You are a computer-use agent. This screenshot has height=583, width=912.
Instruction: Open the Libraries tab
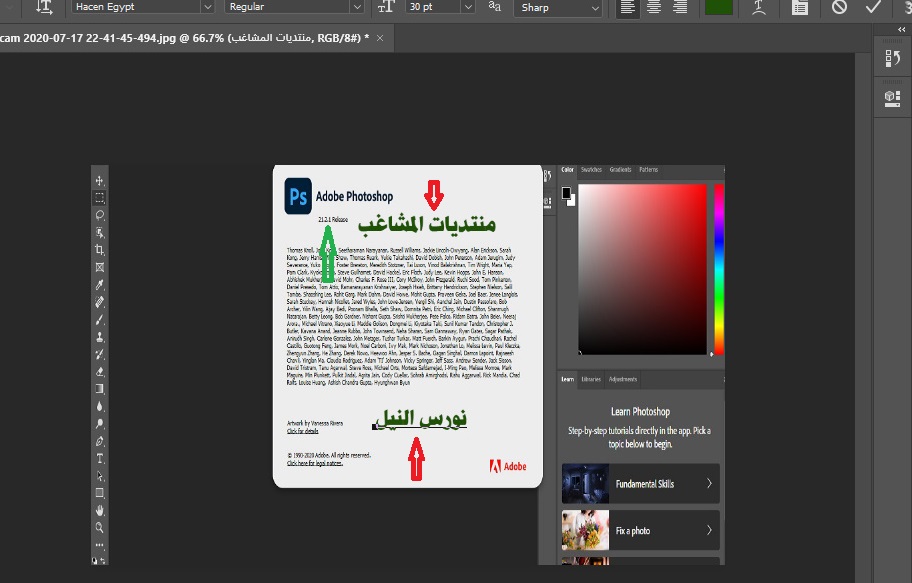591,380
